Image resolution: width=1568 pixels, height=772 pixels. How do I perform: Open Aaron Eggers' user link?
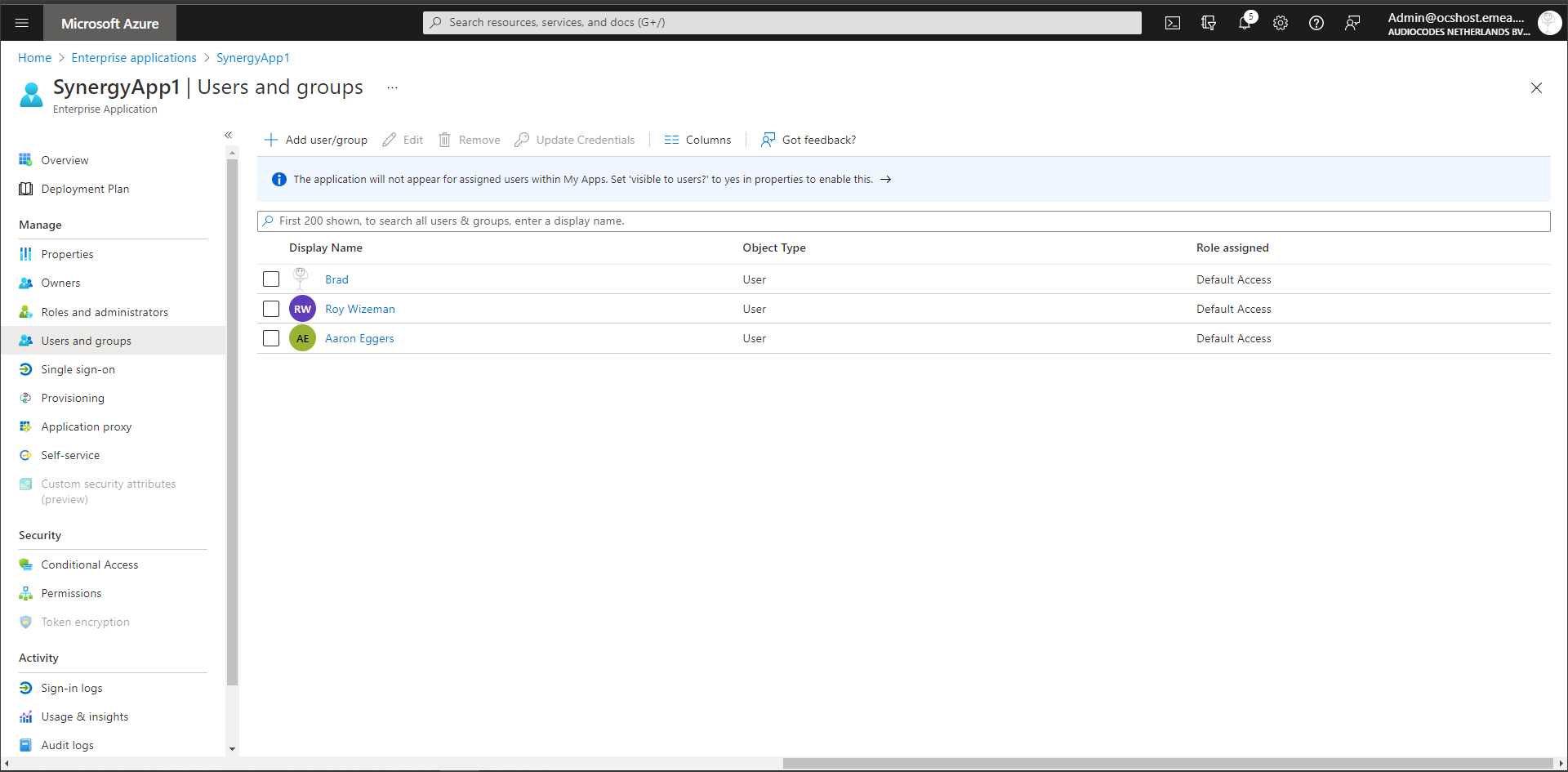coord(359,338)
